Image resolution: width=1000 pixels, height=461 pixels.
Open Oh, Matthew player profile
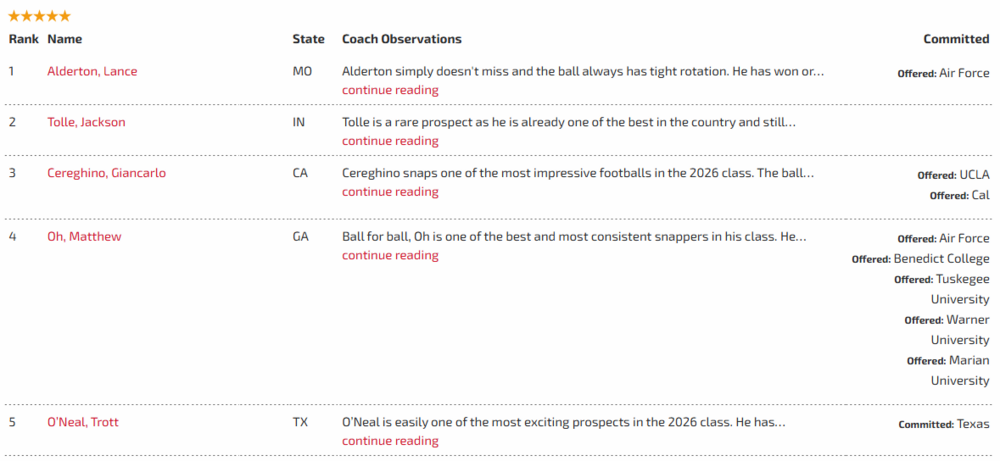point(84,237)
